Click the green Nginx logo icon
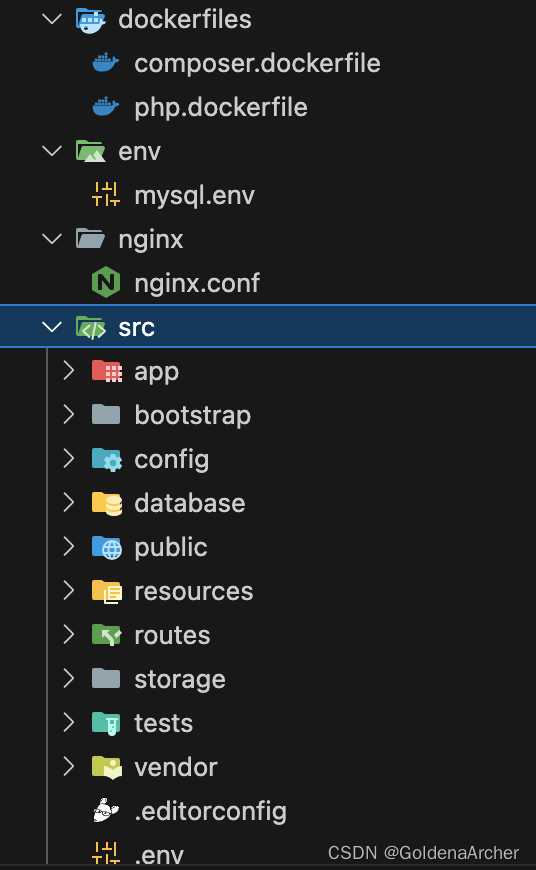 [x=105, y=282]
